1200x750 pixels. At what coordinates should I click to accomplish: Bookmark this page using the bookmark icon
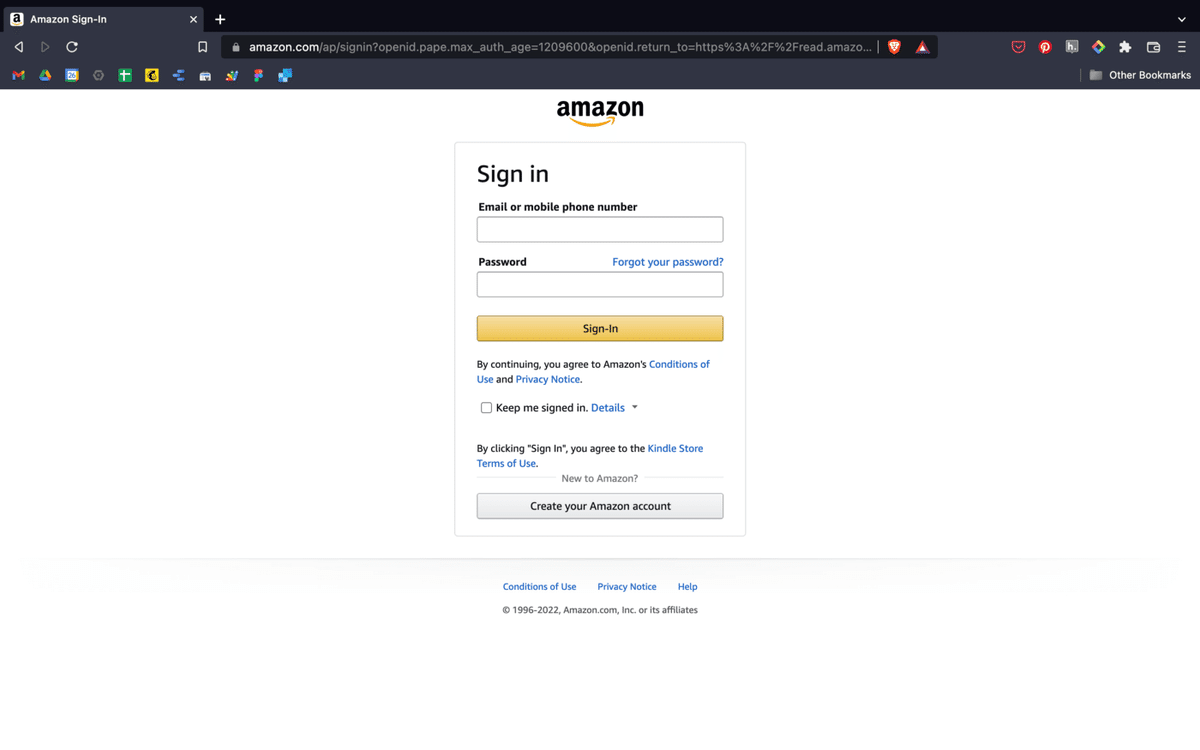tap(202, 47)
